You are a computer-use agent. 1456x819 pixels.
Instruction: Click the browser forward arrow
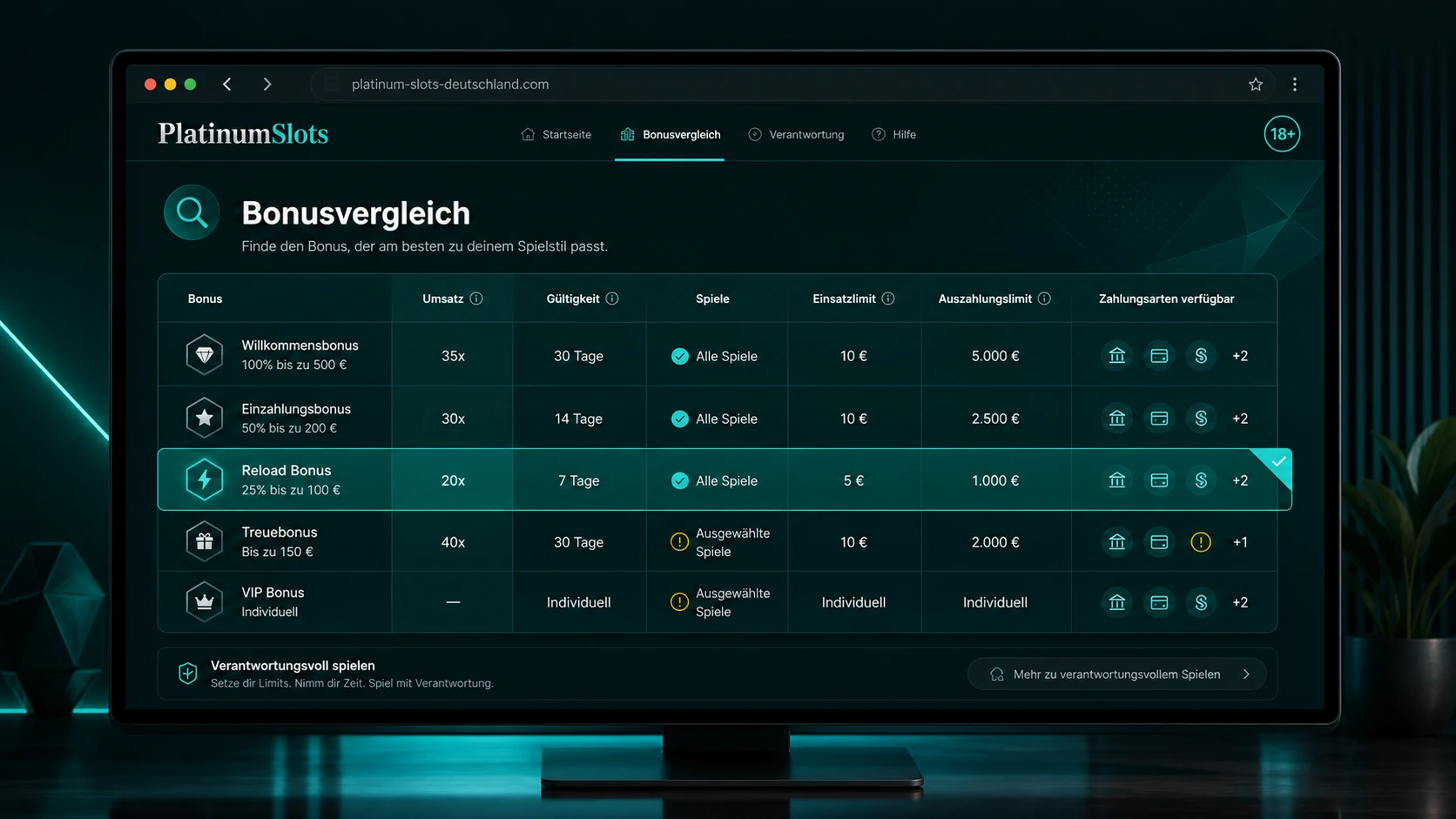pos(267,84)
